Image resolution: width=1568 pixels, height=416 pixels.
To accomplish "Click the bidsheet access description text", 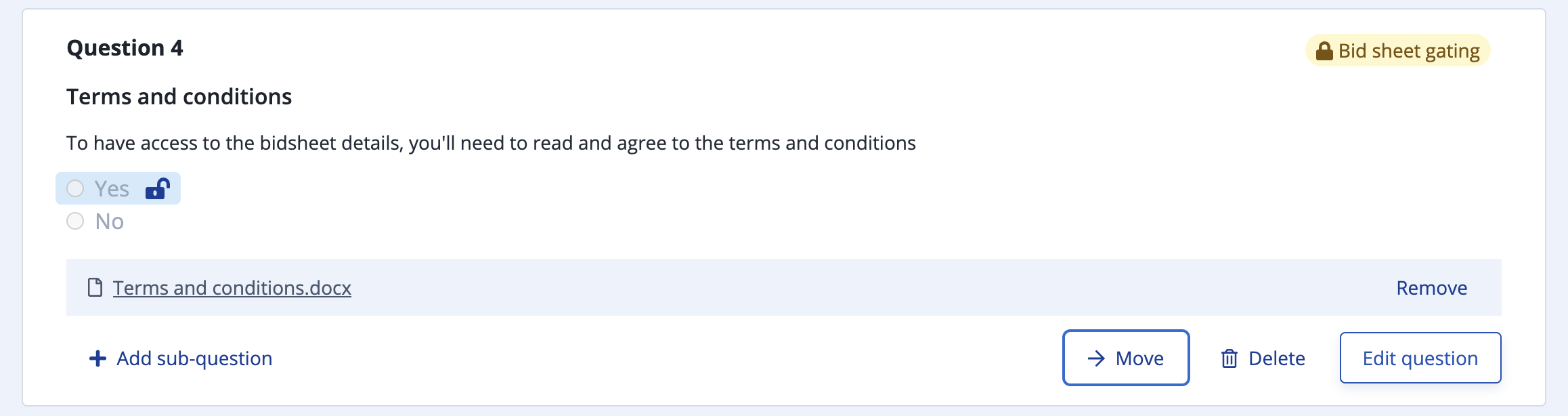I will [491, 143].
